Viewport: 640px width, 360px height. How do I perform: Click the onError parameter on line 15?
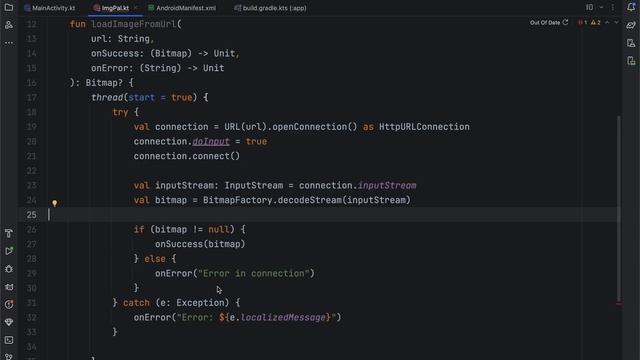point(109,68)
